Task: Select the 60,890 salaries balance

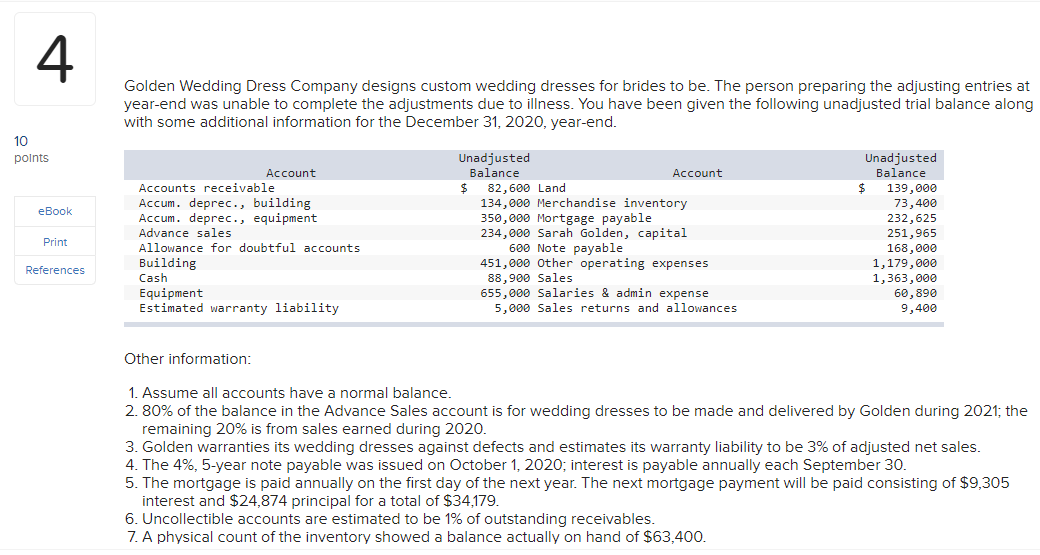Action: point(916,293)
